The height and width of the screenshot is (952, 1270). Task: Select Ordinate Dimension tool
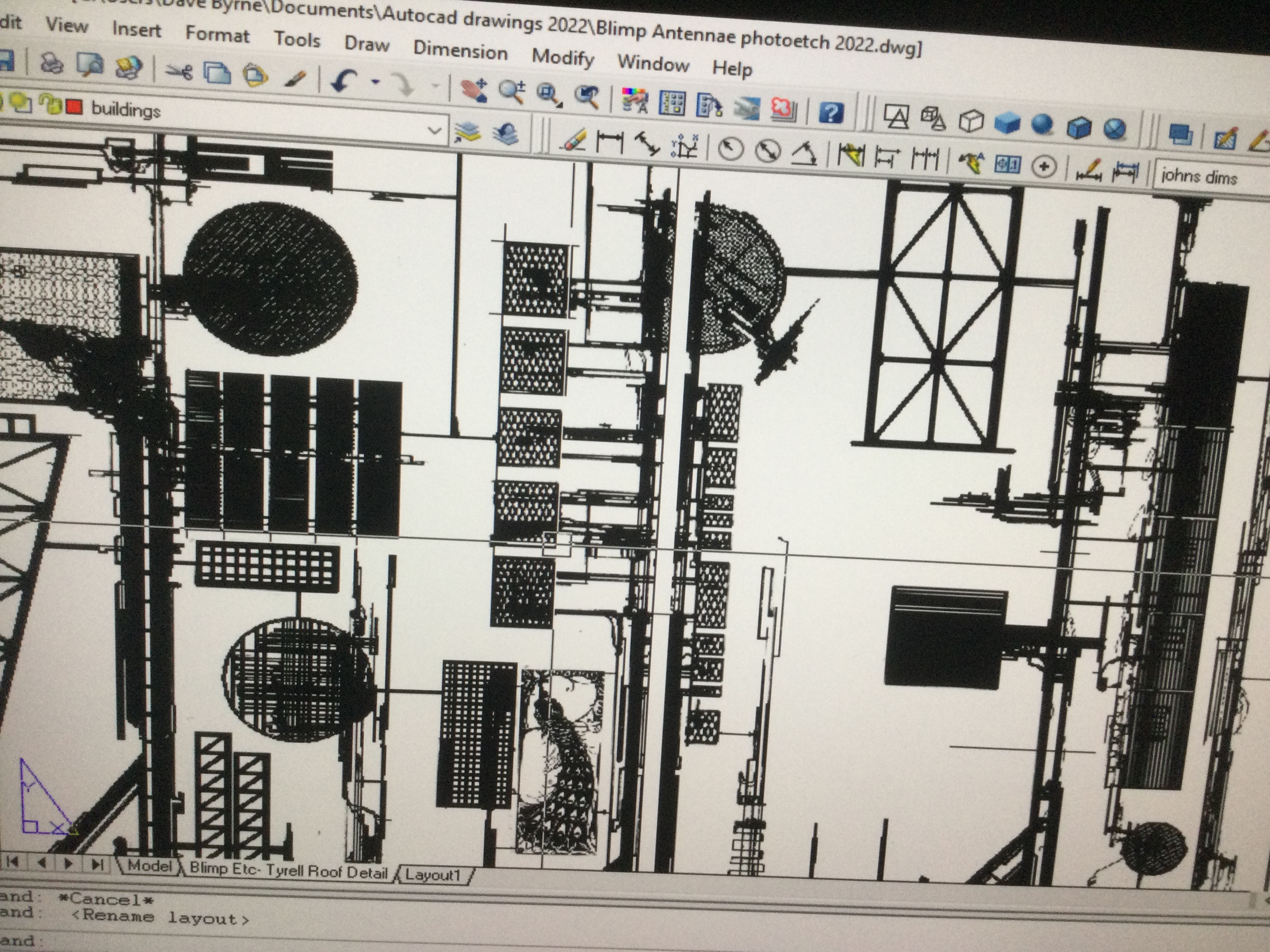click(x=684, y=146)
